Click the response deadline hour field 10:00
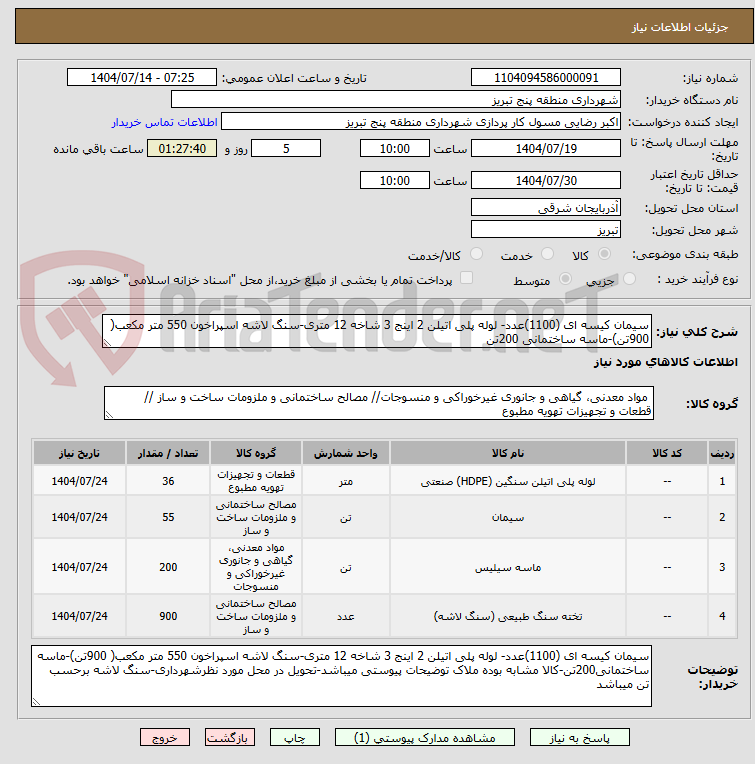This screenshot has height=764, width=755. 395,149
